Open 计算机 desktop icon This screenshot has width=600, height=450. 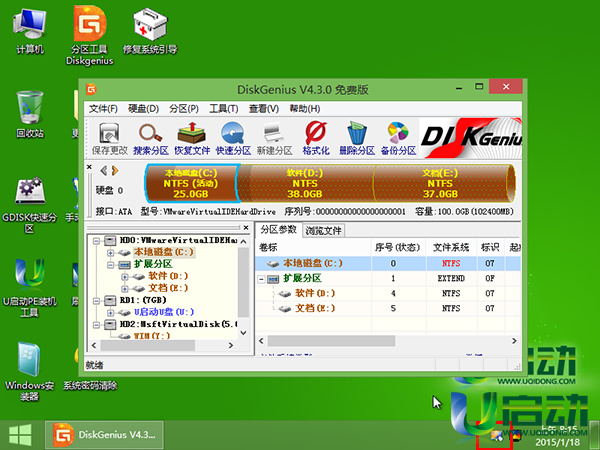tap(30, 32)
